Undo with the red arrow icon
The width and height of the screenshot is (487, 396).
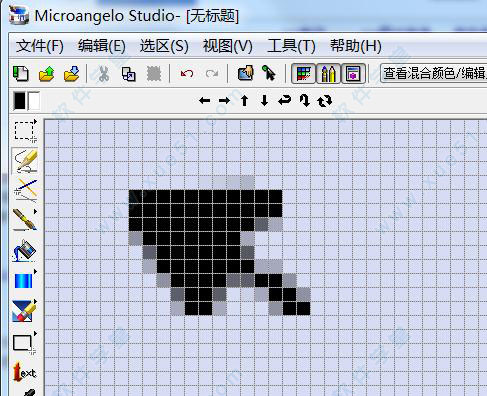point(187,73)
